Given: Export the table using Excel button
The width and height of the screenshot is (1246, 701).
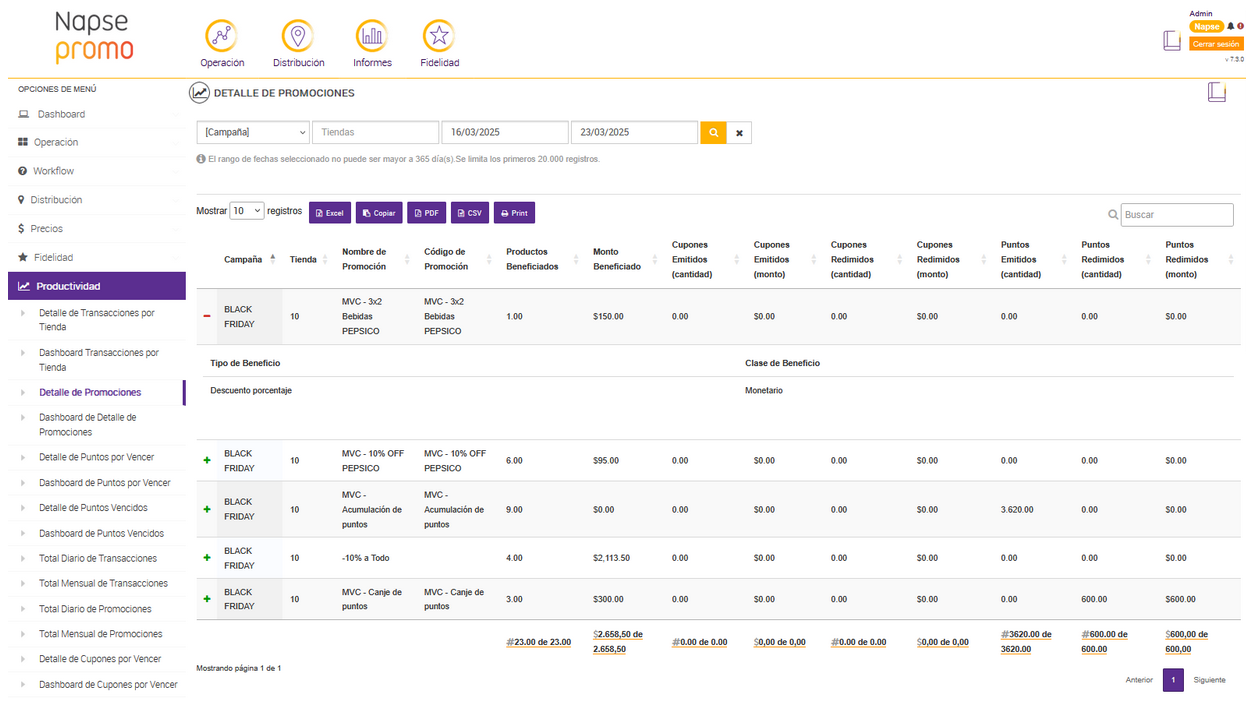Looking at the screenshot, I should click(x=330, y=213).
